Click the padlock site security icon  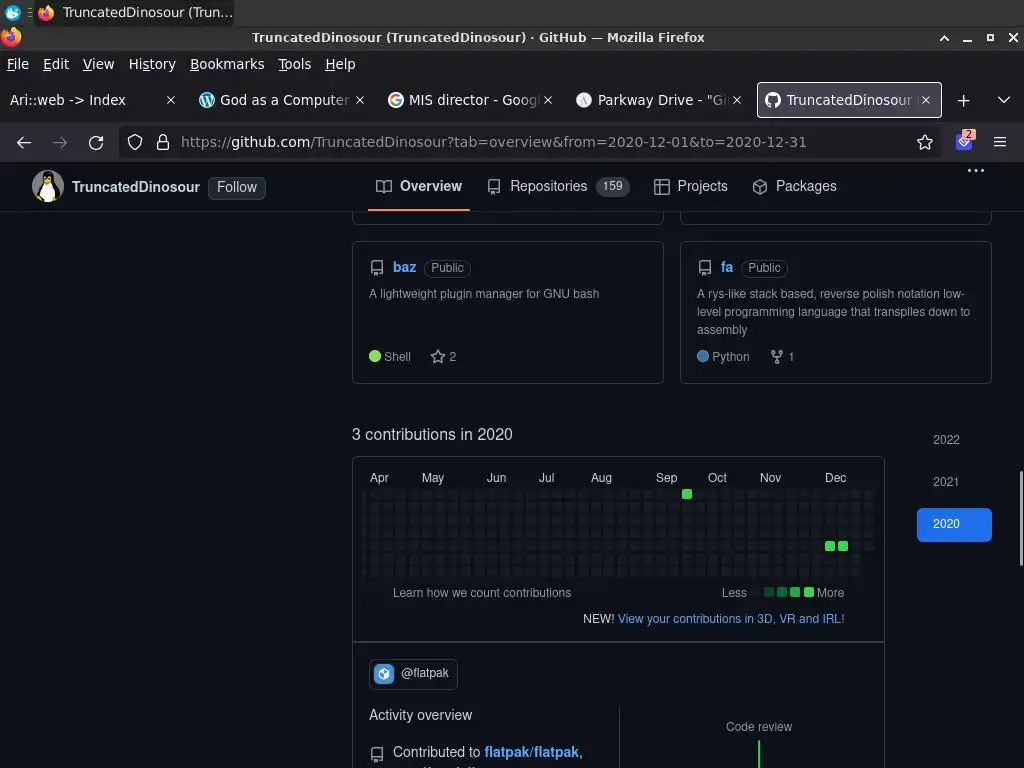pyautogui.click(x=163, y=142)
